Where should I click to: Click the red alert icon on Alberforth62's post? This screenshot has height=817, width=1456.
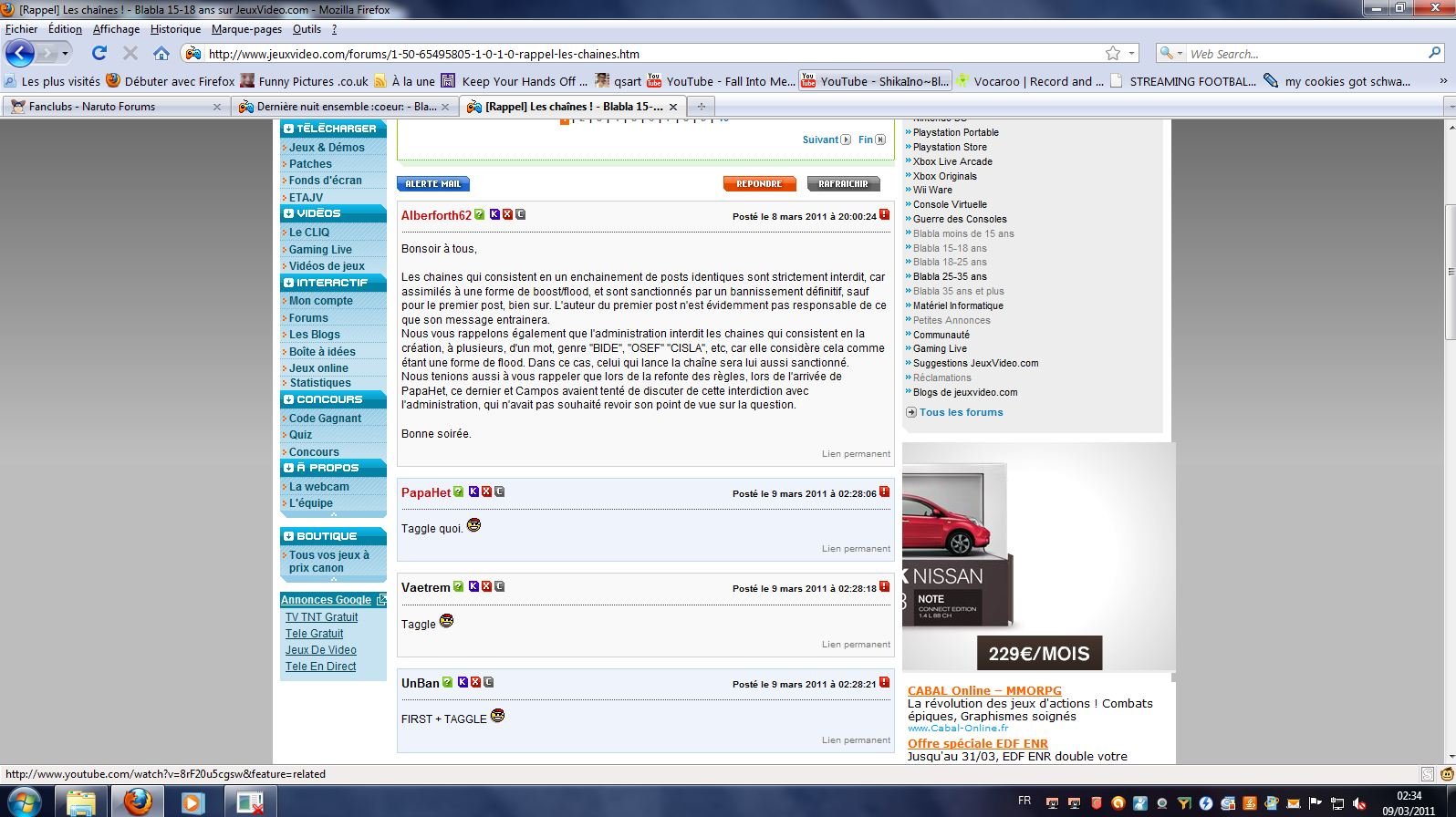coord(884,215)
